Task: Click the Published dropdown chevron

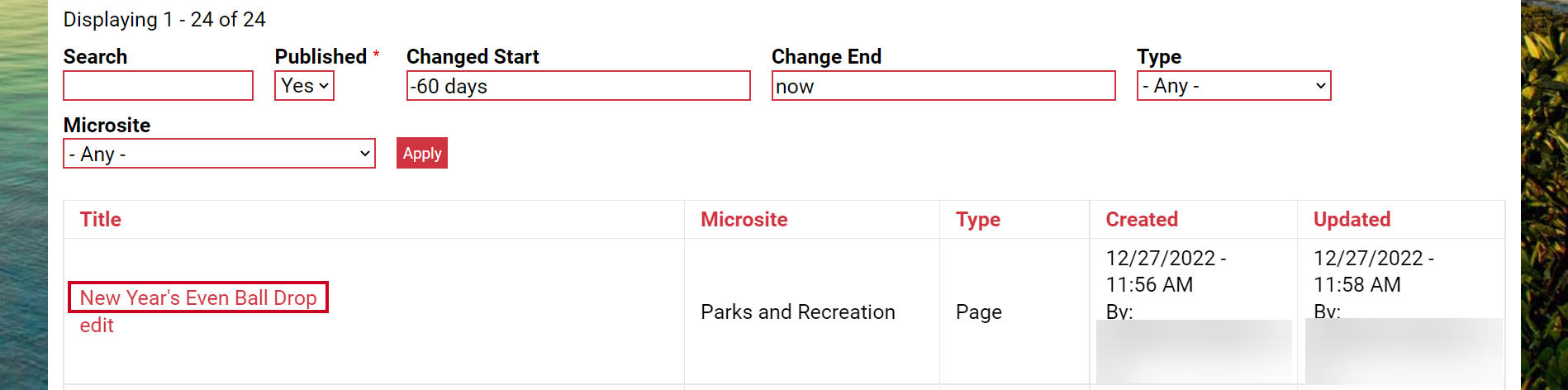Action: (324, 86)
